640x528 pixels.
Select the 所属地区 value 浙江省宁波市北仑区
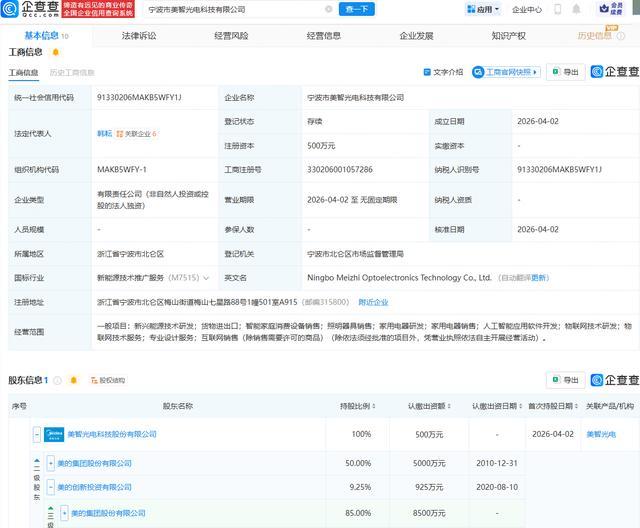click(x=130, y=254)
